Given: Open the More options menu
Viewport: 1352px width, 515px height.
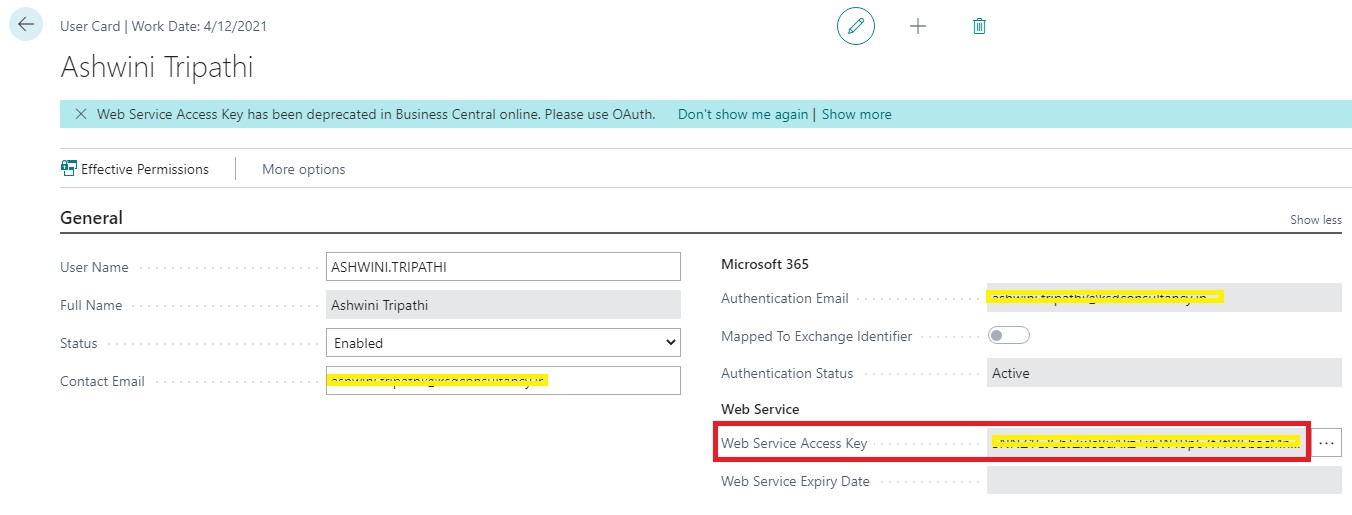Looking at the screenshot, I should click(303, 169).
